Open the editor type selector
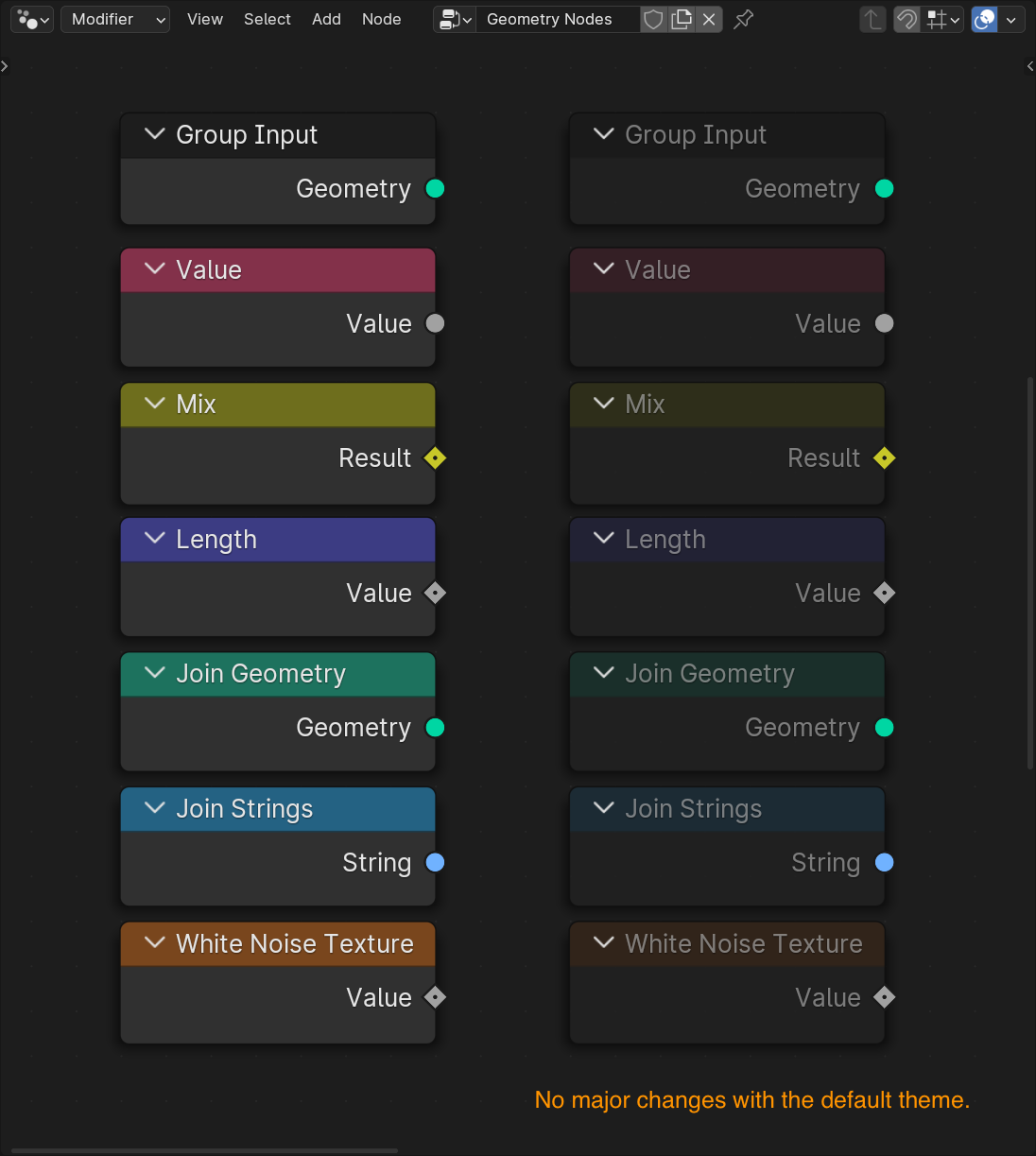Screen dimensions: 1036x1156 pyautogui.click(x=32, y=19)
